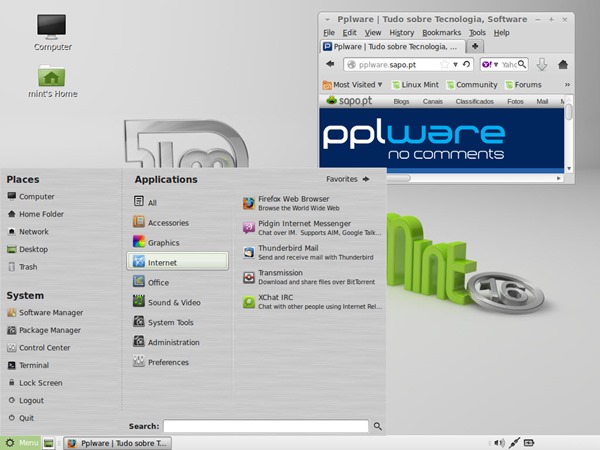Open Terminal from System list
The image size is (600, 450).
pyautogui.click(x=28, y=365)
